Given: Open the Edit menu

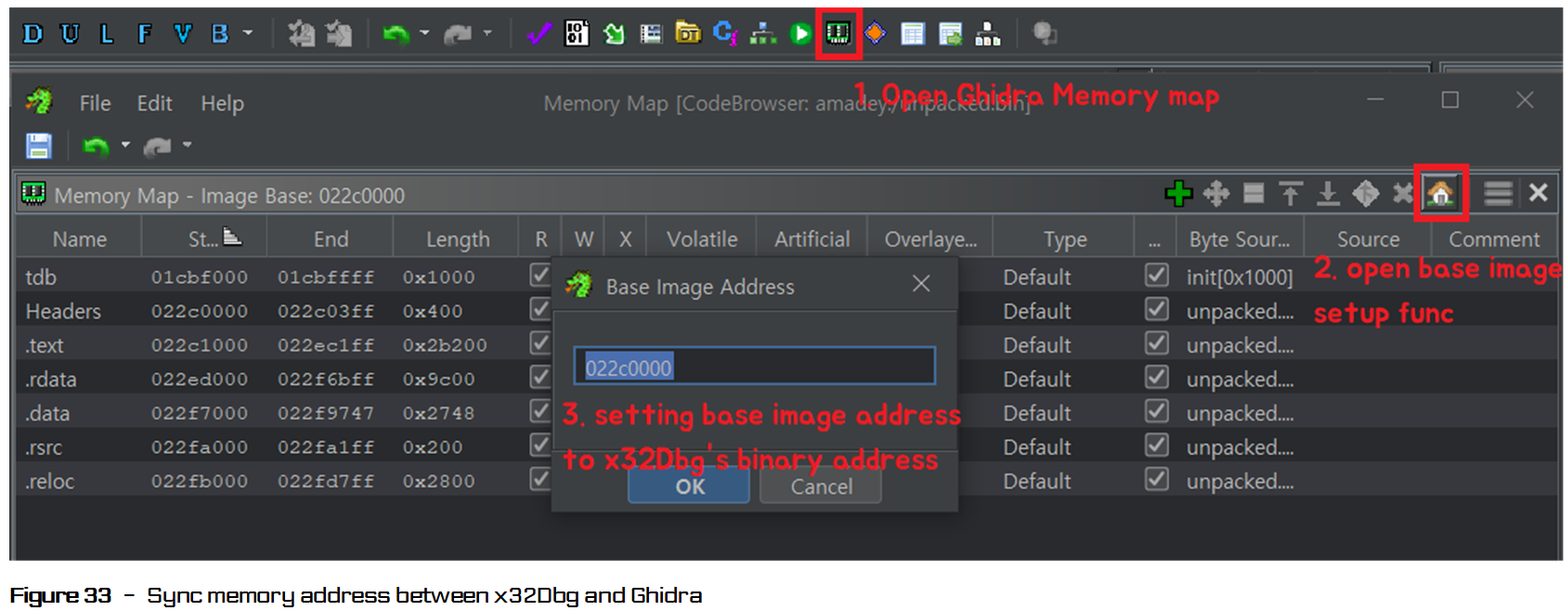Looking at the screenshot, I should tap(154, 103).
